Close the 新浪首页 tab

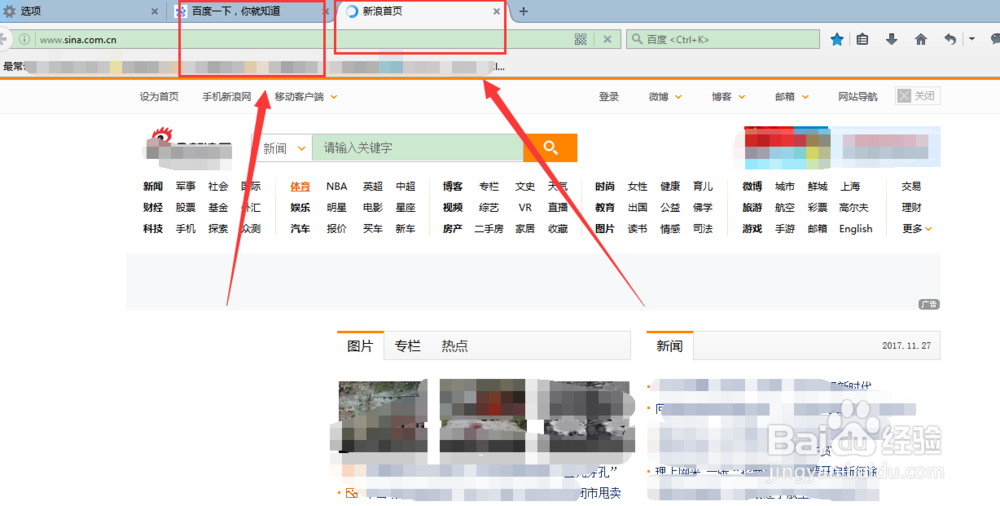click(x=497, y=11)
